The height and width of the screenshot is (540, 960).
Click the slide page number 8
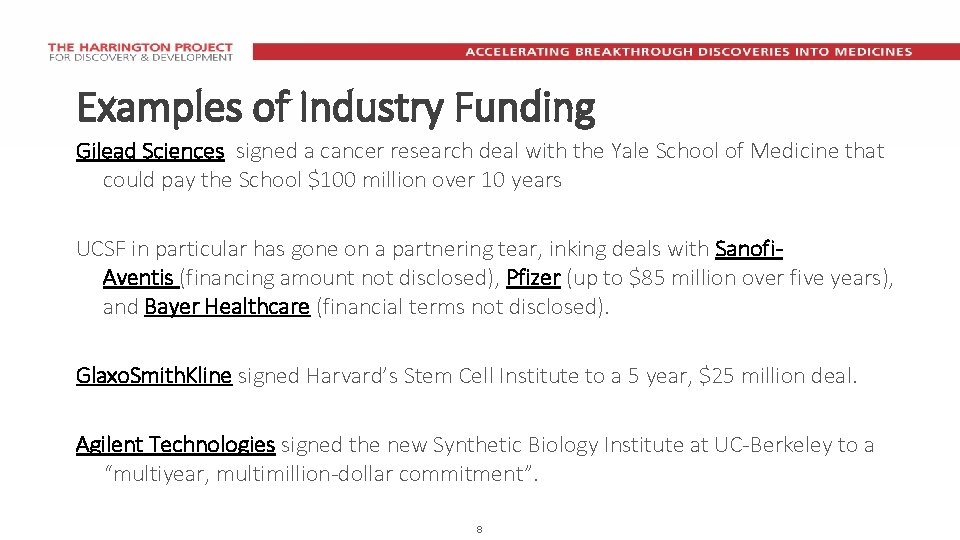tap(480, 529)
